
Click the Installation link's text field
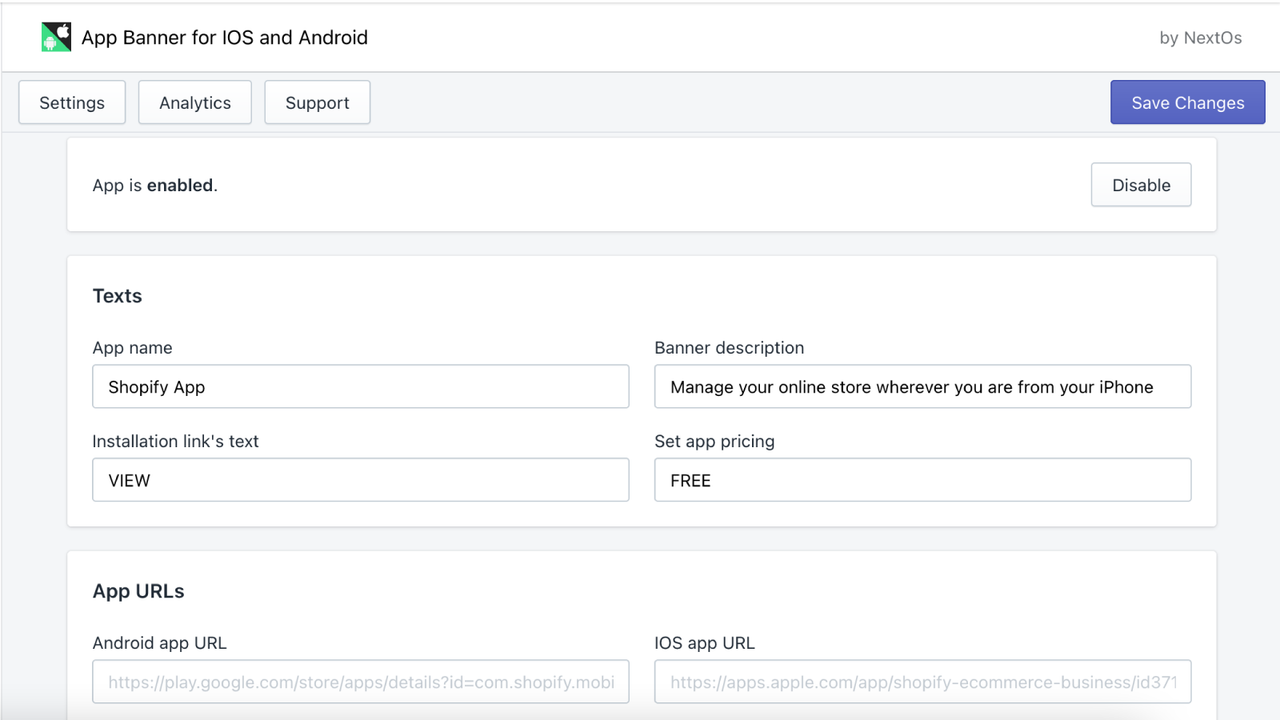point(360,480)
